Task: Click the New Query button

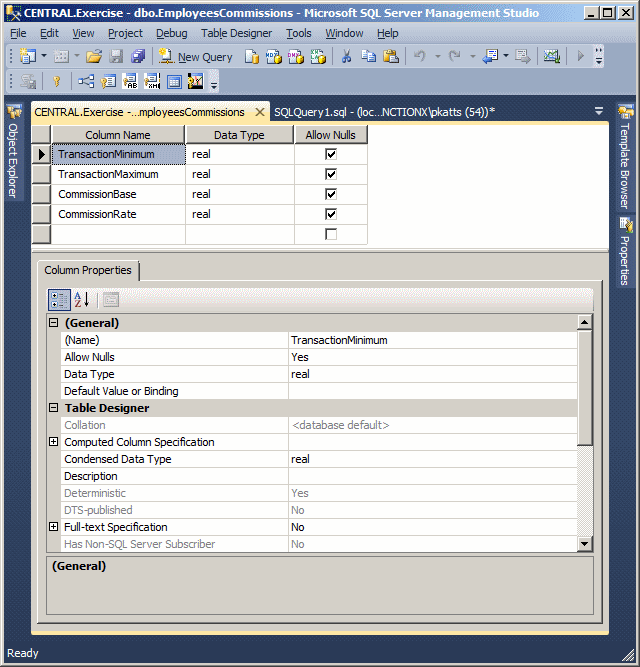Action: (x=196, y=56)
